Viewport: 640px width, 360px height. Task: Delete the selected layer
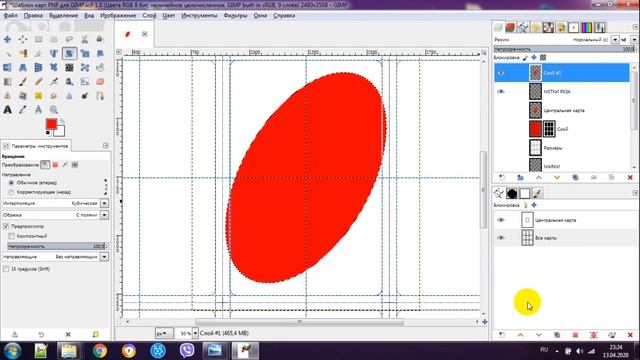pyautogui.click(x=630, y=178)
